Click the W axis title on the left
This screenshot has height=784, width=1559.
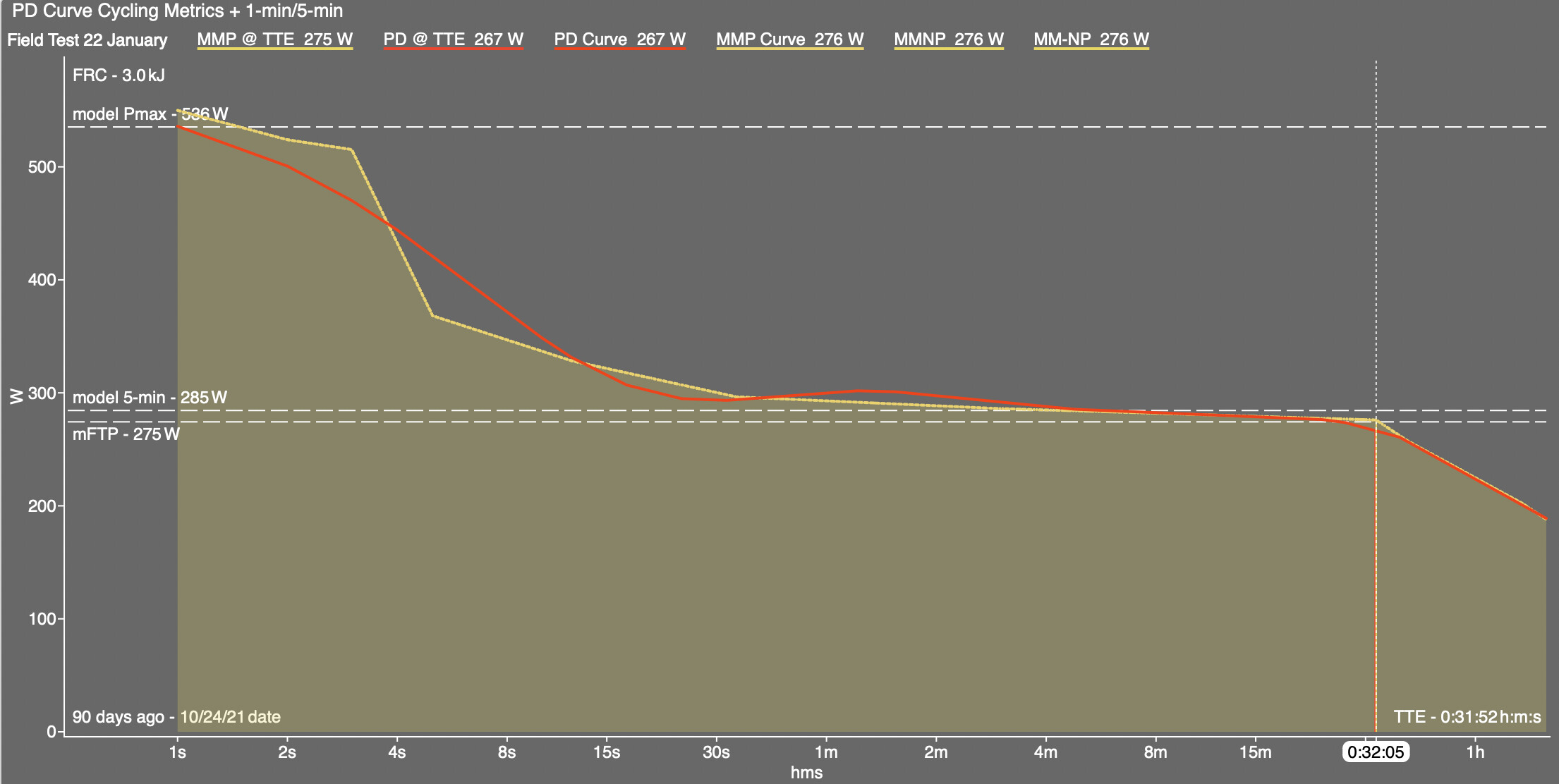pyautogui.click(x=17, y=396)
